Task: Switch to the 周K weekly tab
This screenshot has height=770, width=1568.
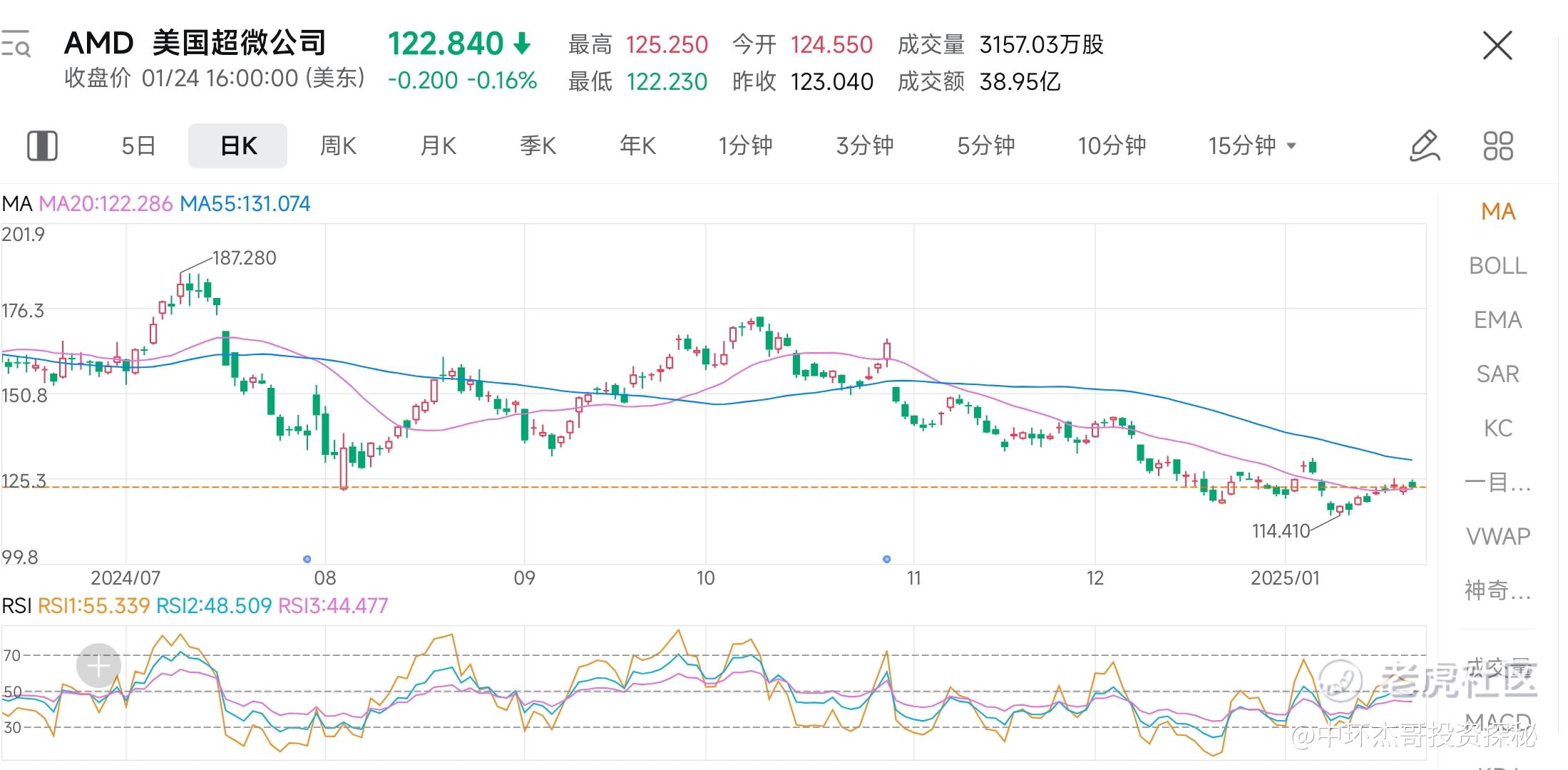Action: coord(338,145)
